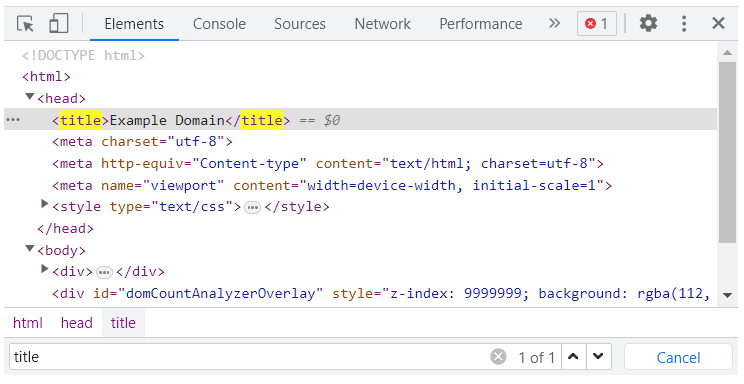744x384 pixels.
Task: Collapse the body element
Action: [30, 248]
